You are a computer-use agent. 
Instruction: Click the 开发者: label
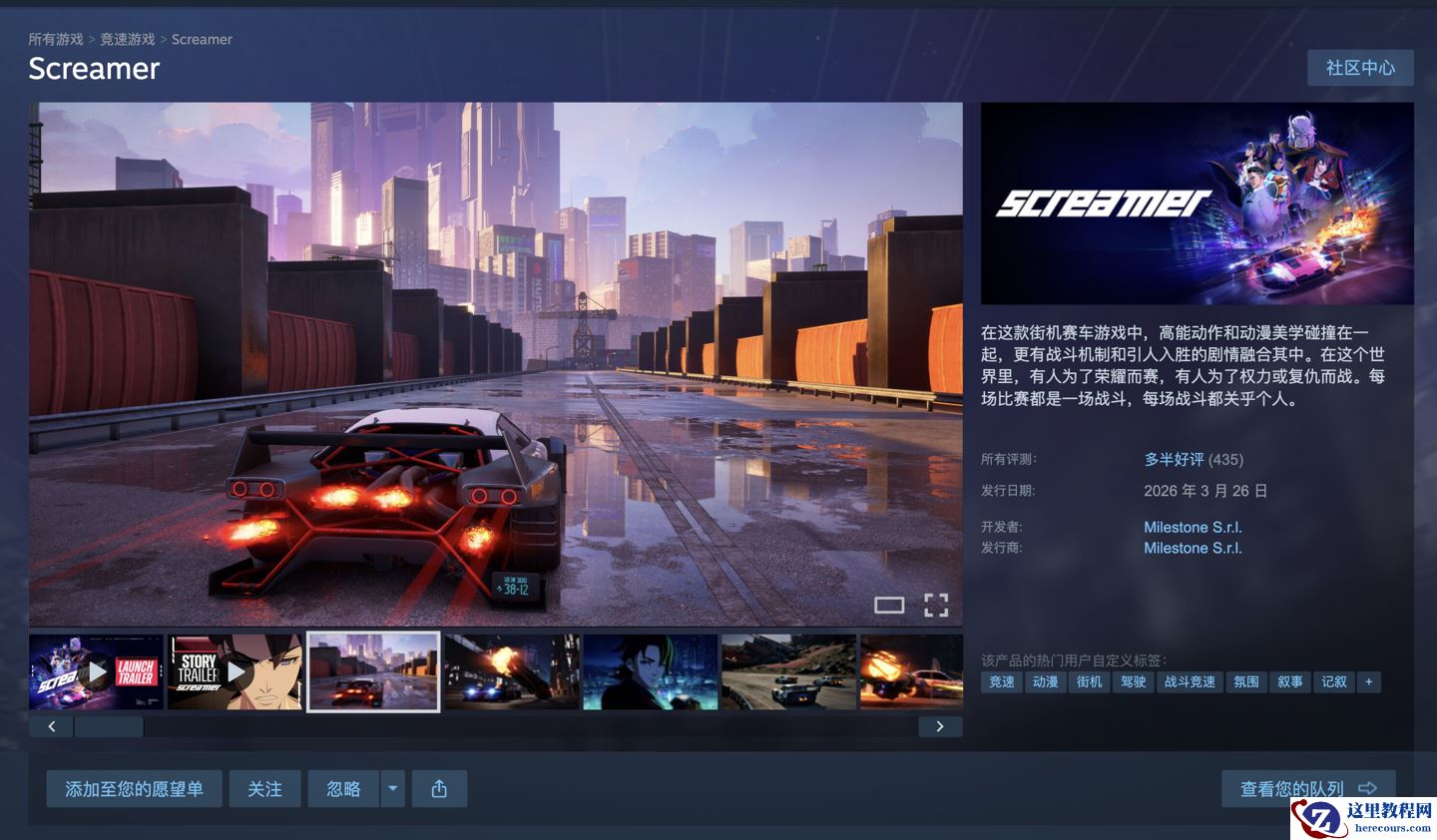point(1002,527)
